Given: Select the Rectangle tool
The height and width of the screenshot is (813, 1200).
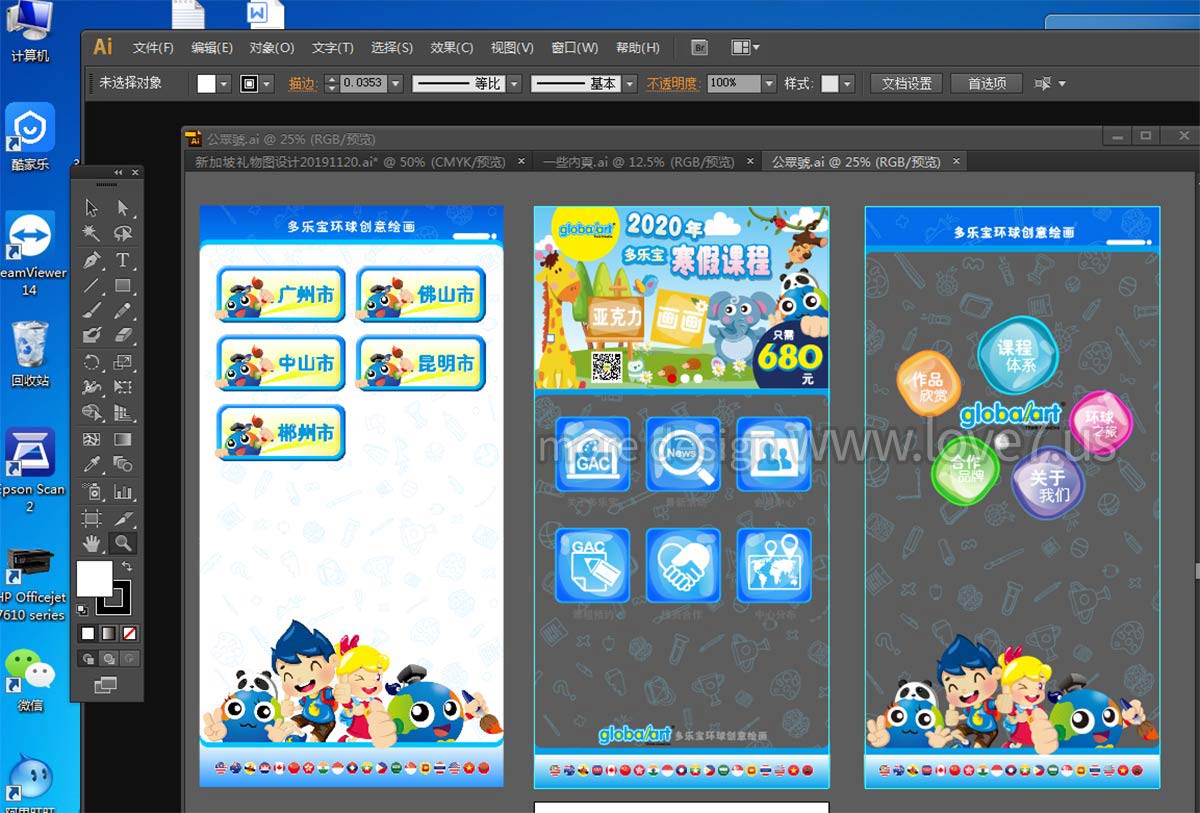Looking at the screenshot, I should point(123,285).
